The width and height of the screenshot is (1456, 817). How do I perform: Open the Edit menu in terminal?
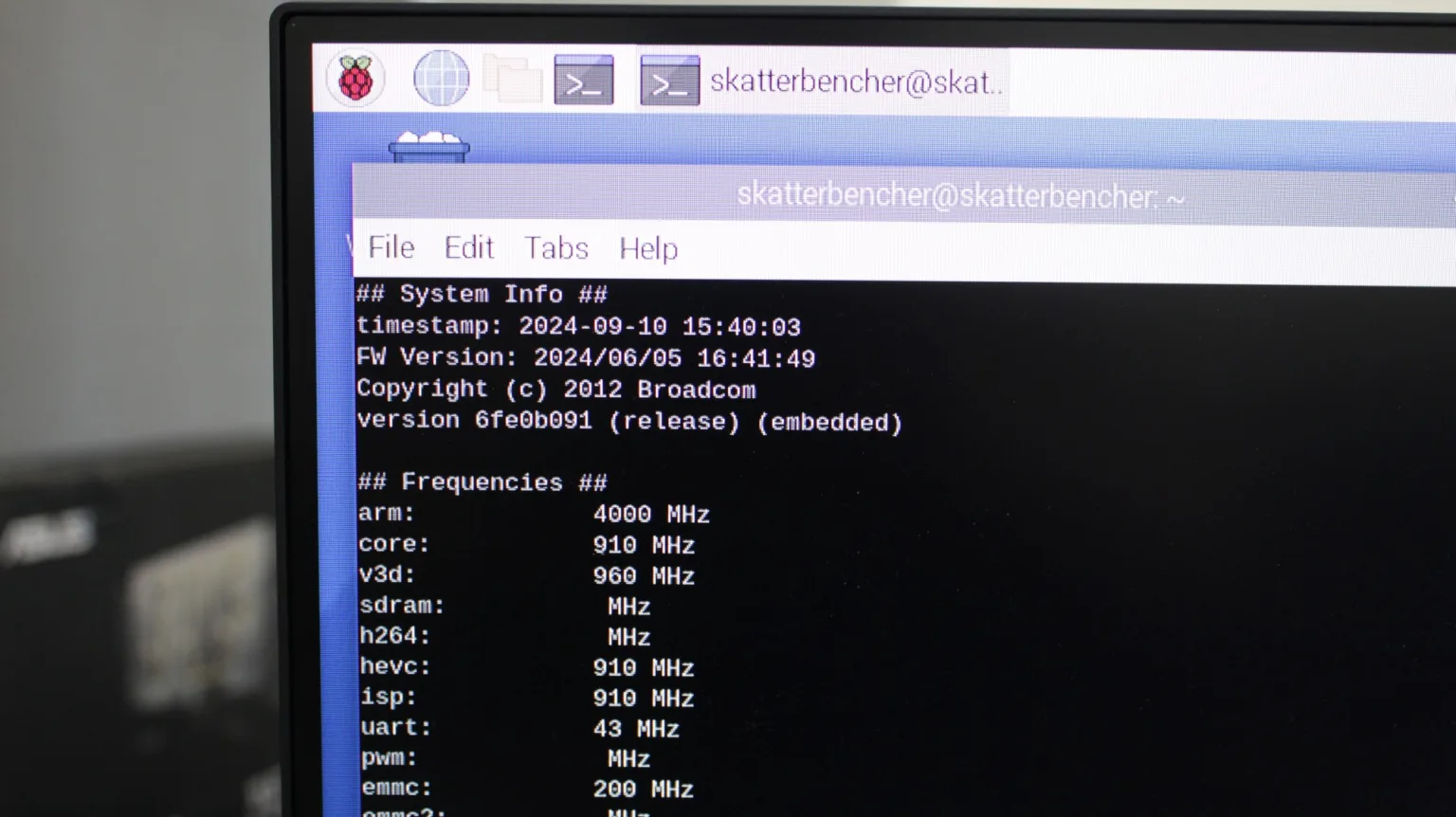coord(469,248)
